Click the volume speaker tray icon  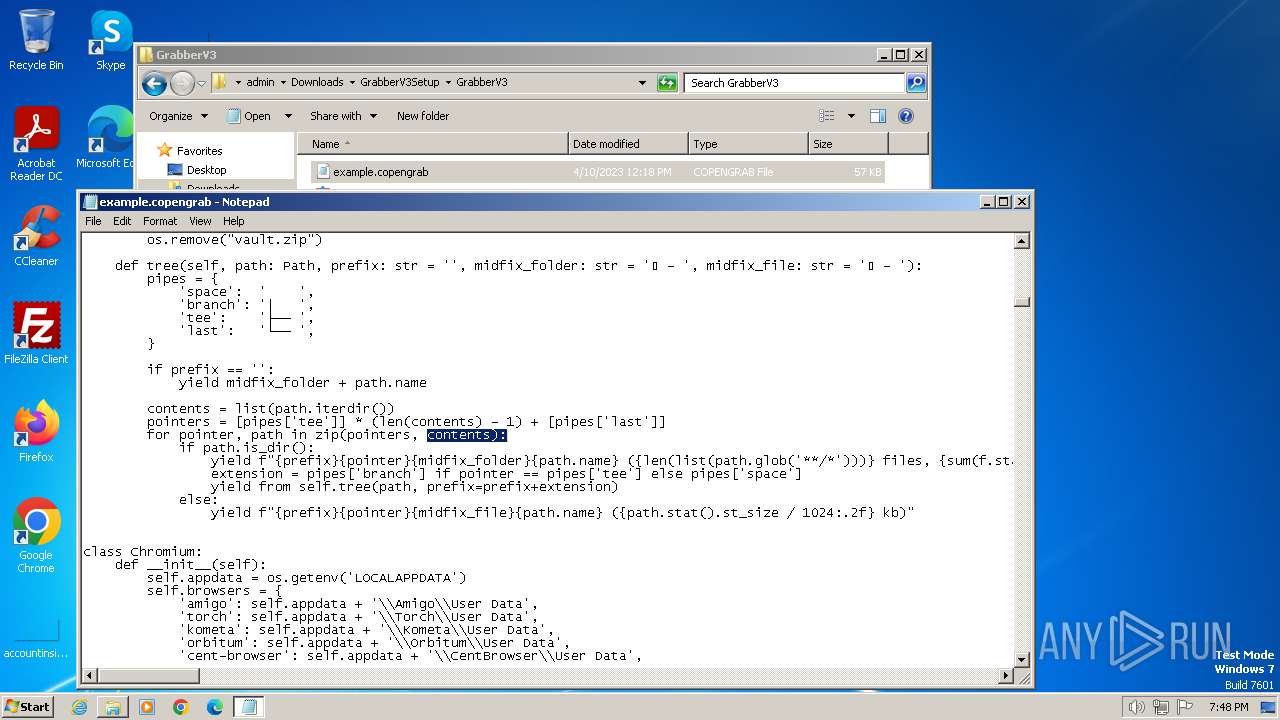1137,707
